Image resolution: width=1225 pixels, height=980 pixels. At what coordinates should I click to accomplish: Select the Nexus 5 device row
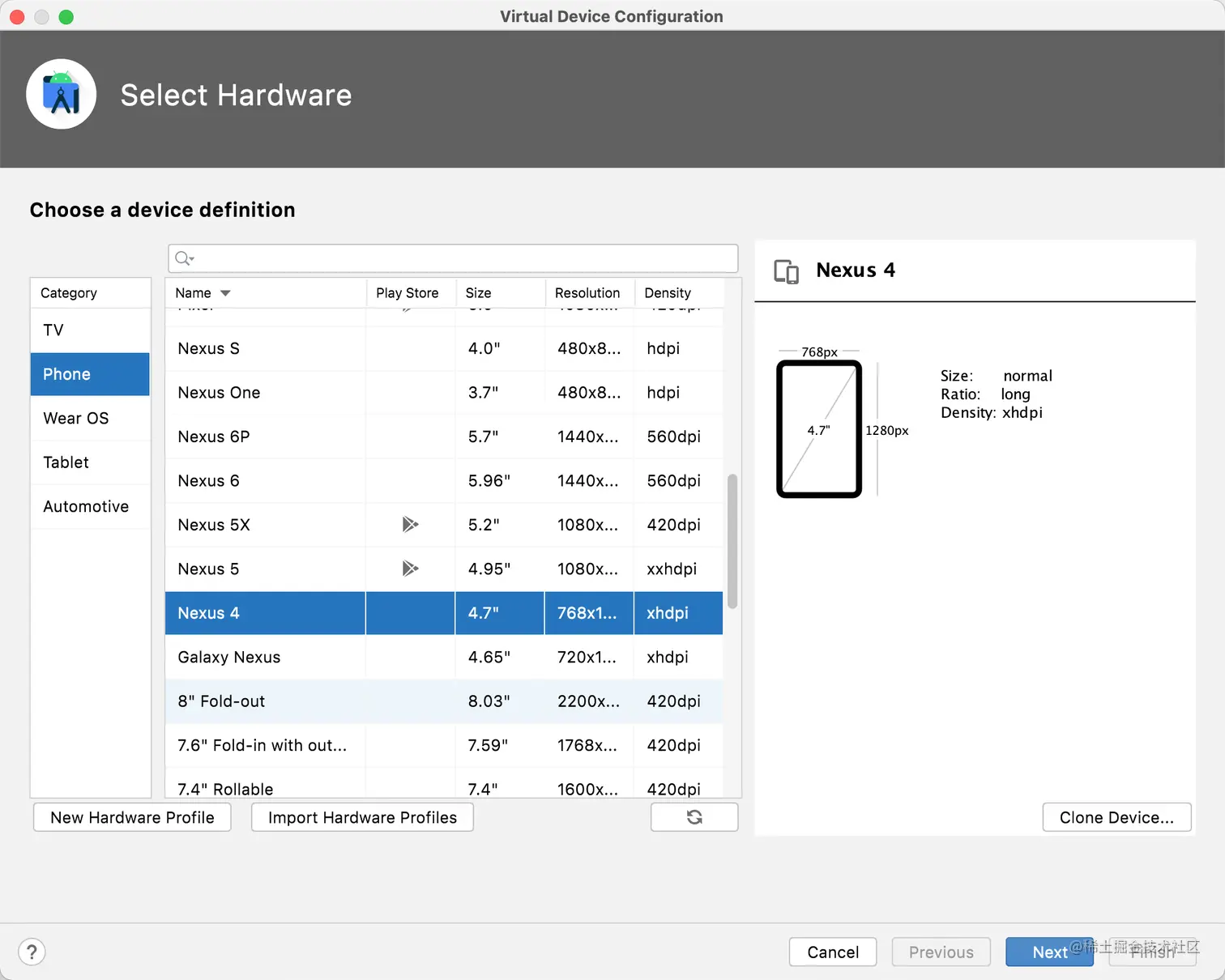click(444, 569)
